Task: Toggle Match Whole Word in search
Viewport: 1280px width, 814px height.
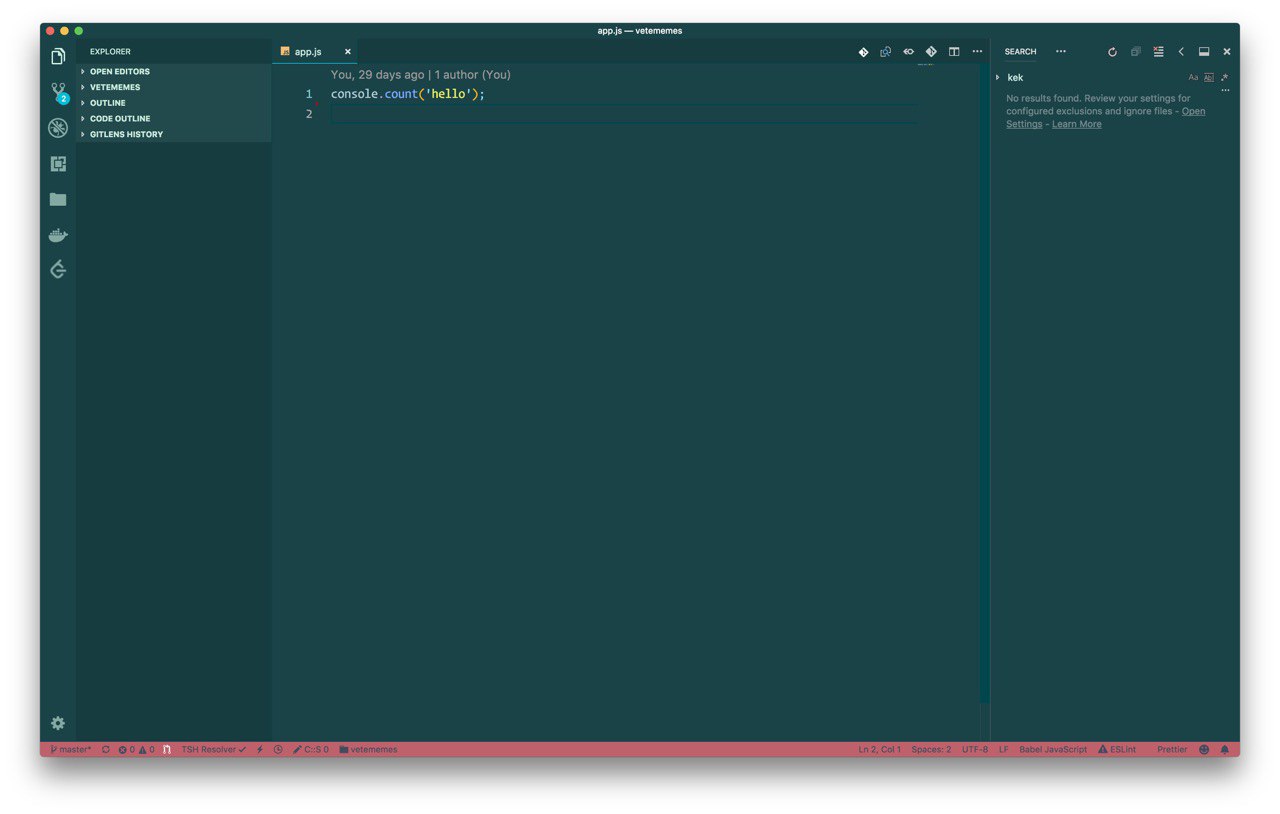Action: point(1208,77)
